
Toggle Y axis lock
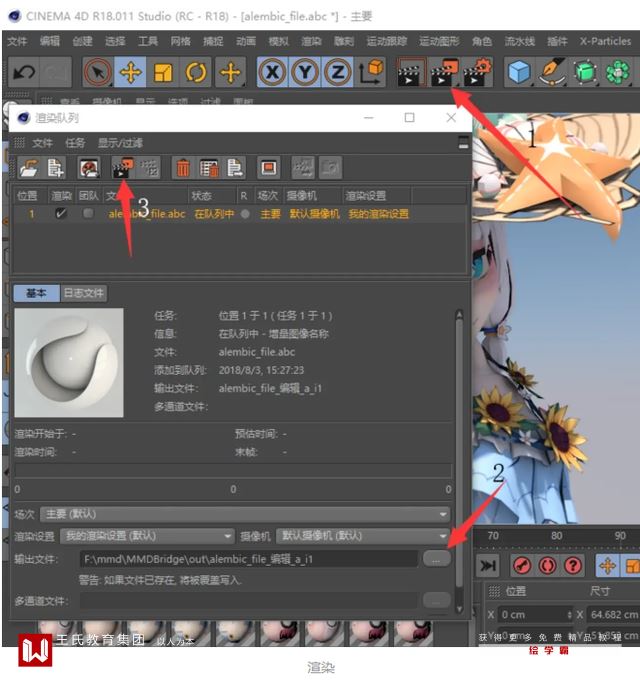coord(305,72)
